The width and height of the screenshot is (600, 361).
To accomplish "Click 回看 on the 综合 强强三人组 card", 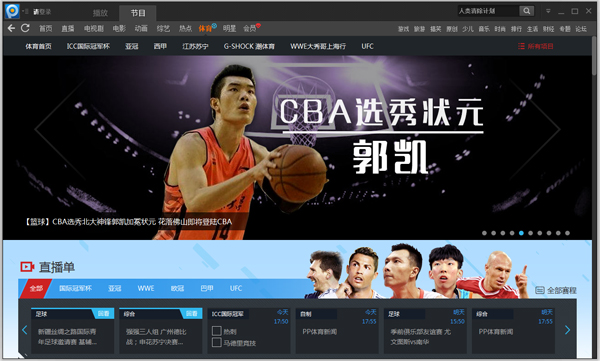I will pos(191,314).
